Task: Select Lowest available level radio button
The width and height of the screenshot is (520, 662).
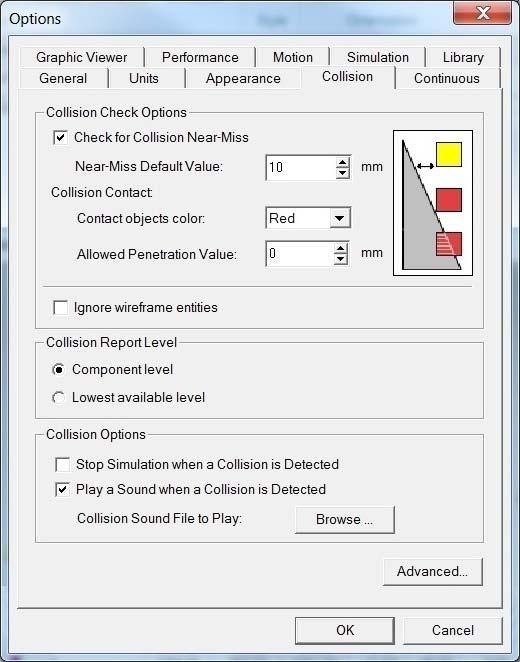Action: 59,398
